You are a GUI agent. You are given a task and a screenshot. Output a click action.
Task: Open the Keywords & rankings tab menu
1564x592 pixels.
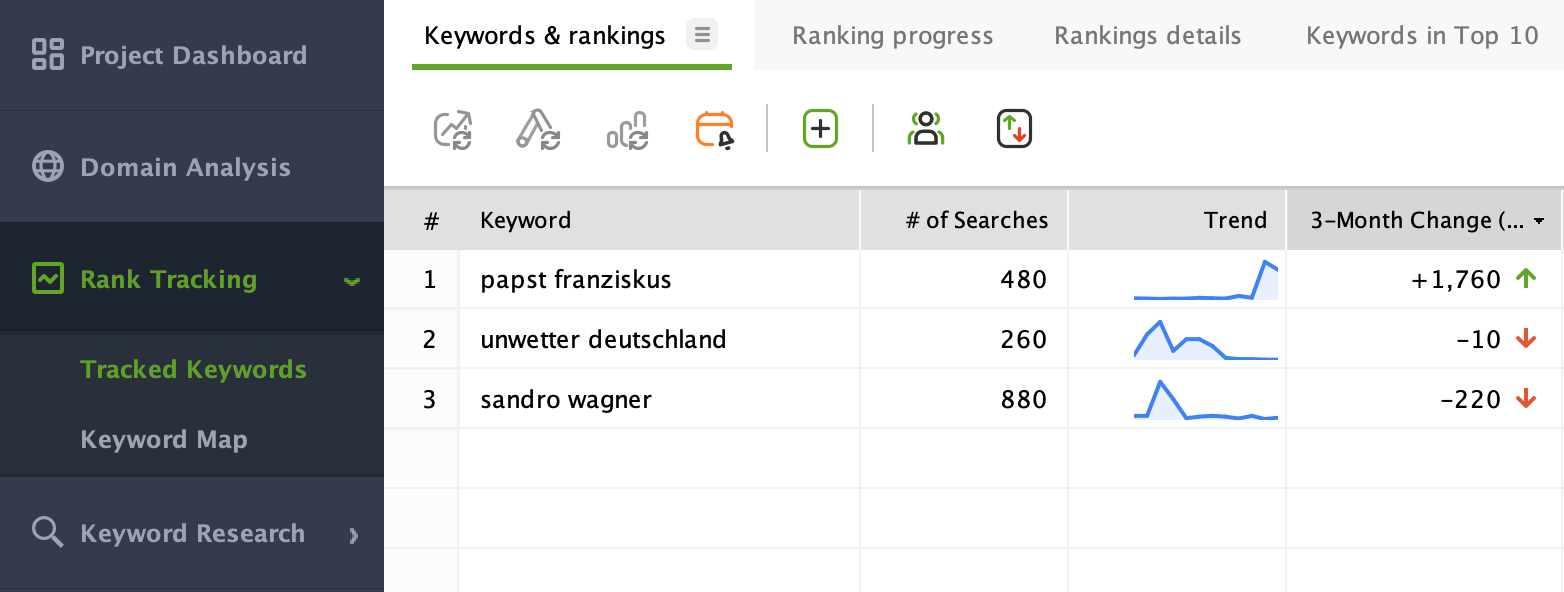pos(702,35)
